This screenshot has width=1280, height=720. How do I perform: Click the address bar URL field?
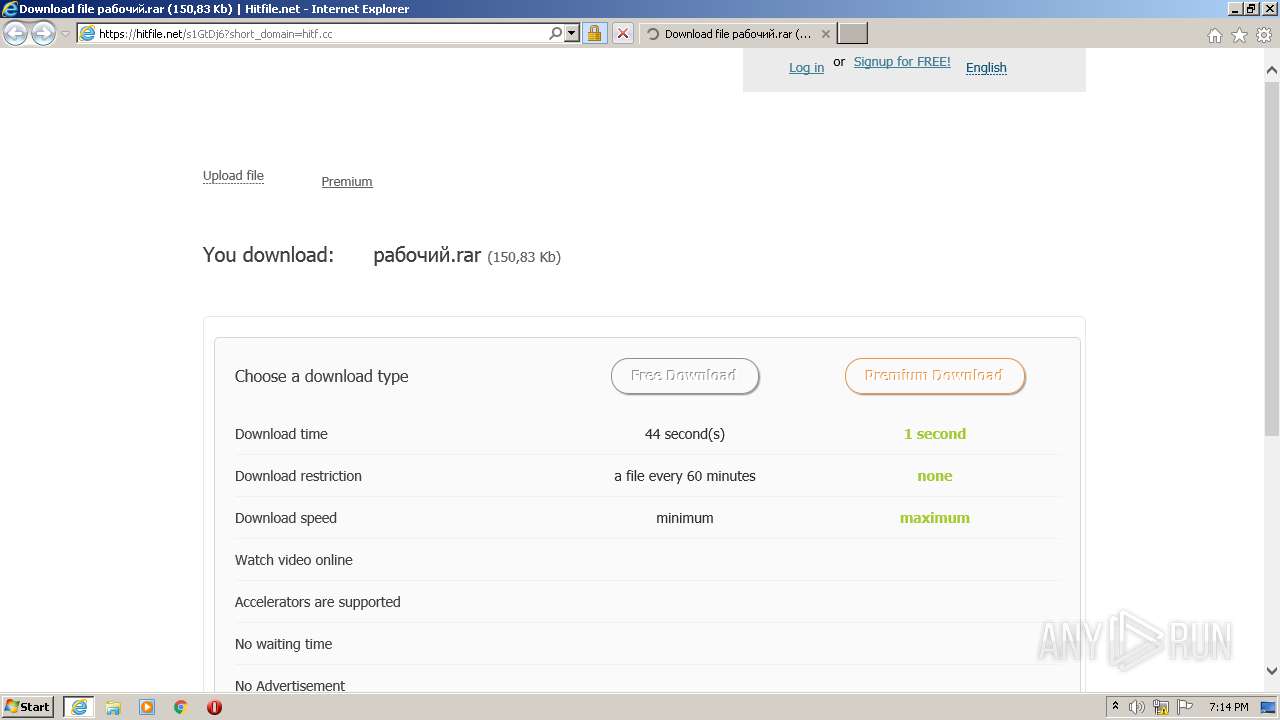tap(312, 33)
